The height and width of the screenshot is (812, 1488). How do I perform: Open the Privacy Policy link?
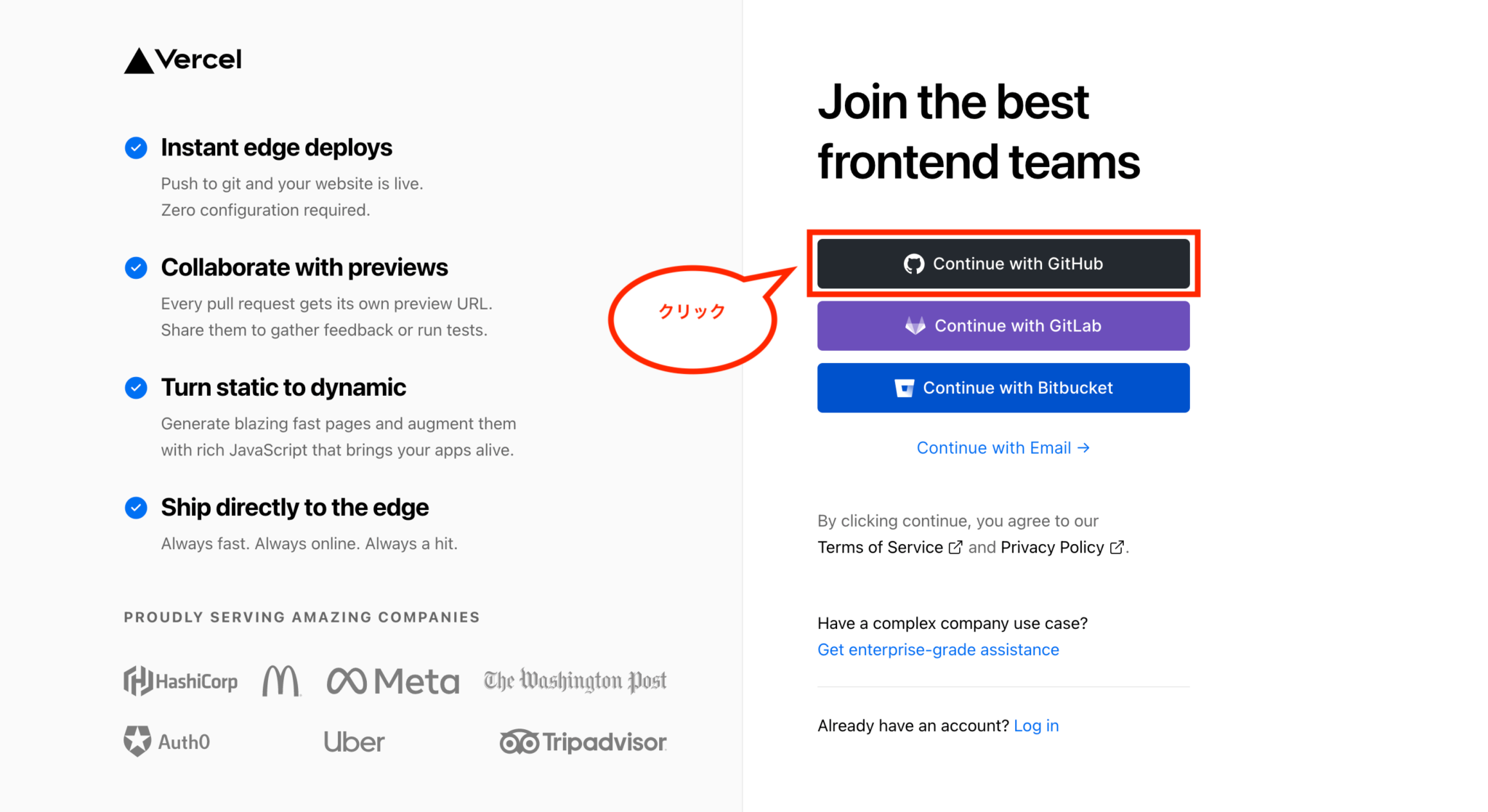click(1052, 548)
